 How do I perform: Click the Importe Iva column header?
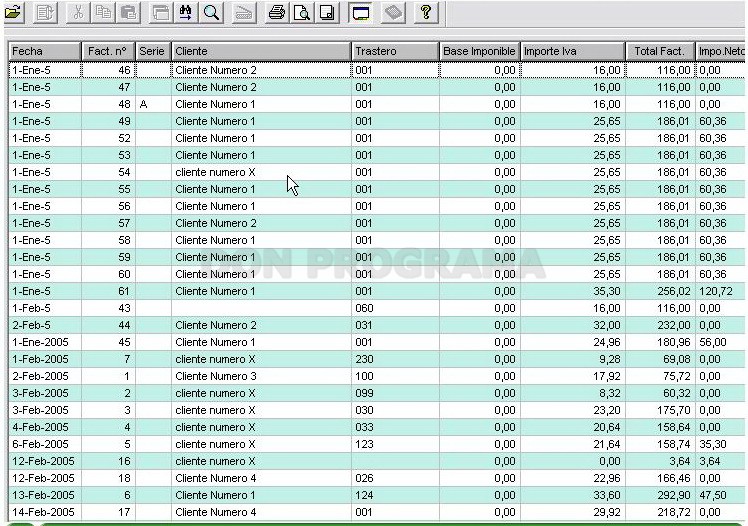(x=573, y=52)
